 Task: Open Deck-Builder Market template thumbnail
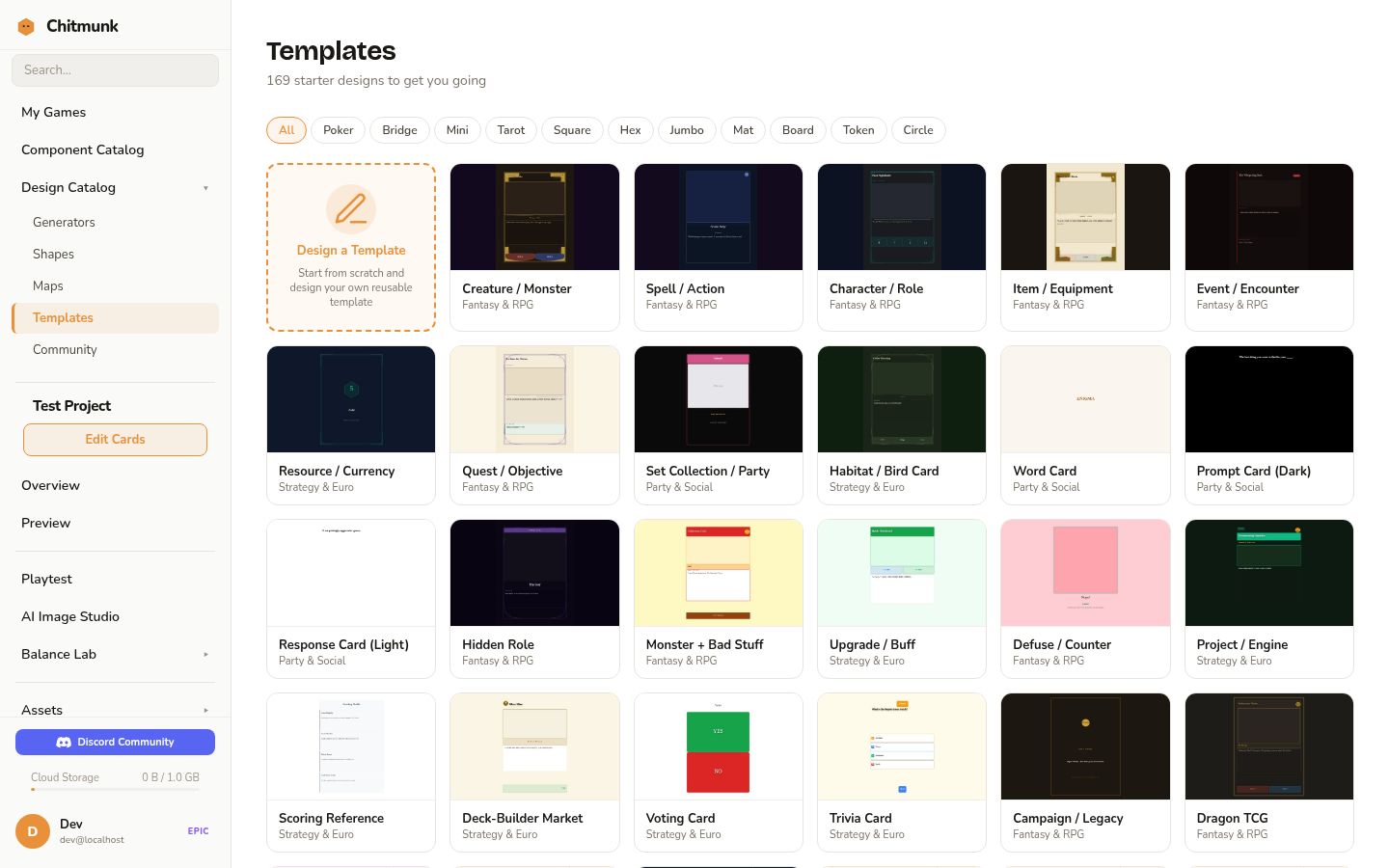tap(534, 746)
